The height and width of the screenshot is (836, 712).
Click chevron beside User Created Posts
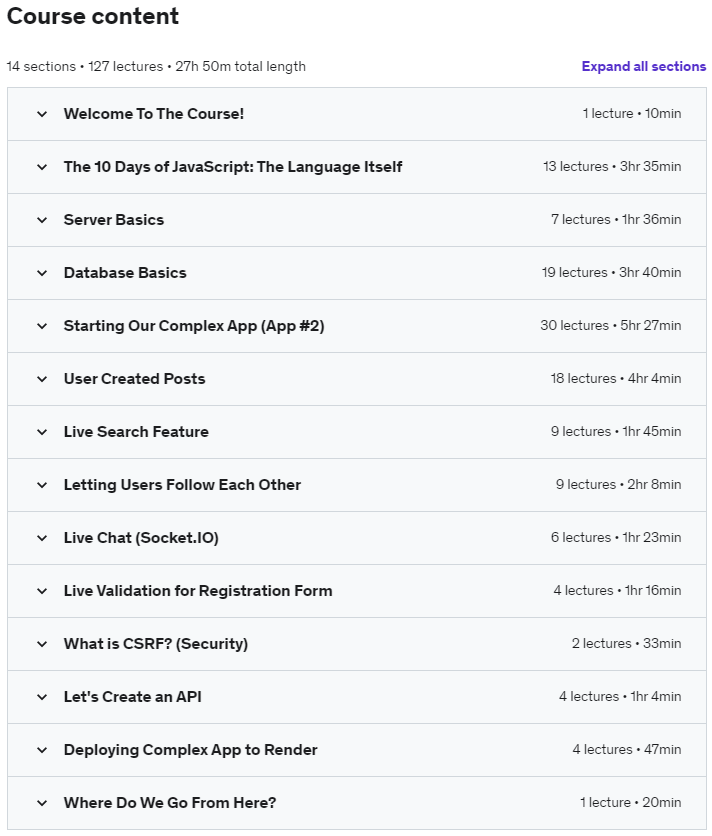tap(42, 379)
